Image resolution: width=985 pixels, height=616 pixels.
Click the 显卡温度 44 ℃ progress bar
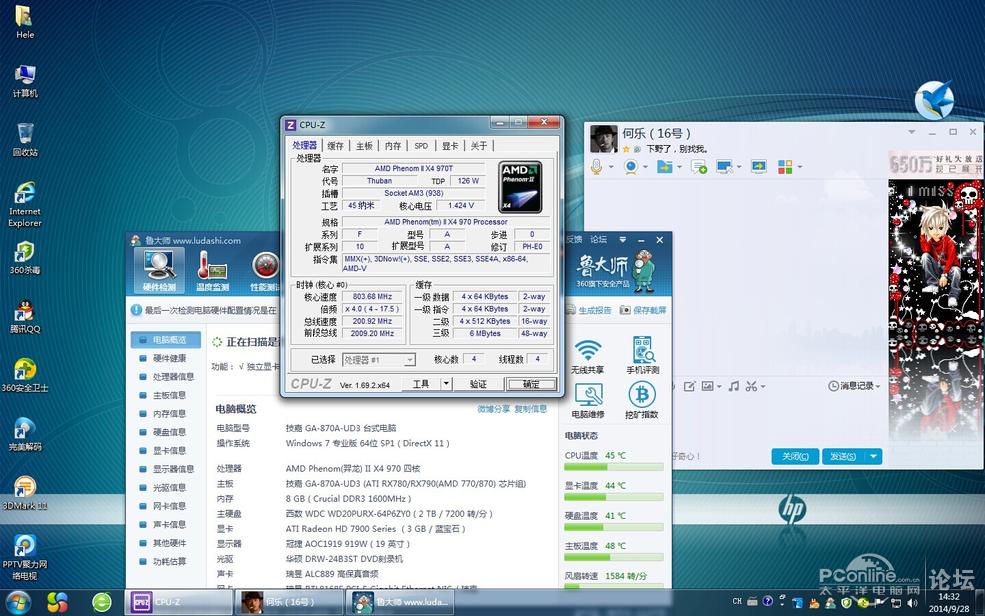click(614, 497)
